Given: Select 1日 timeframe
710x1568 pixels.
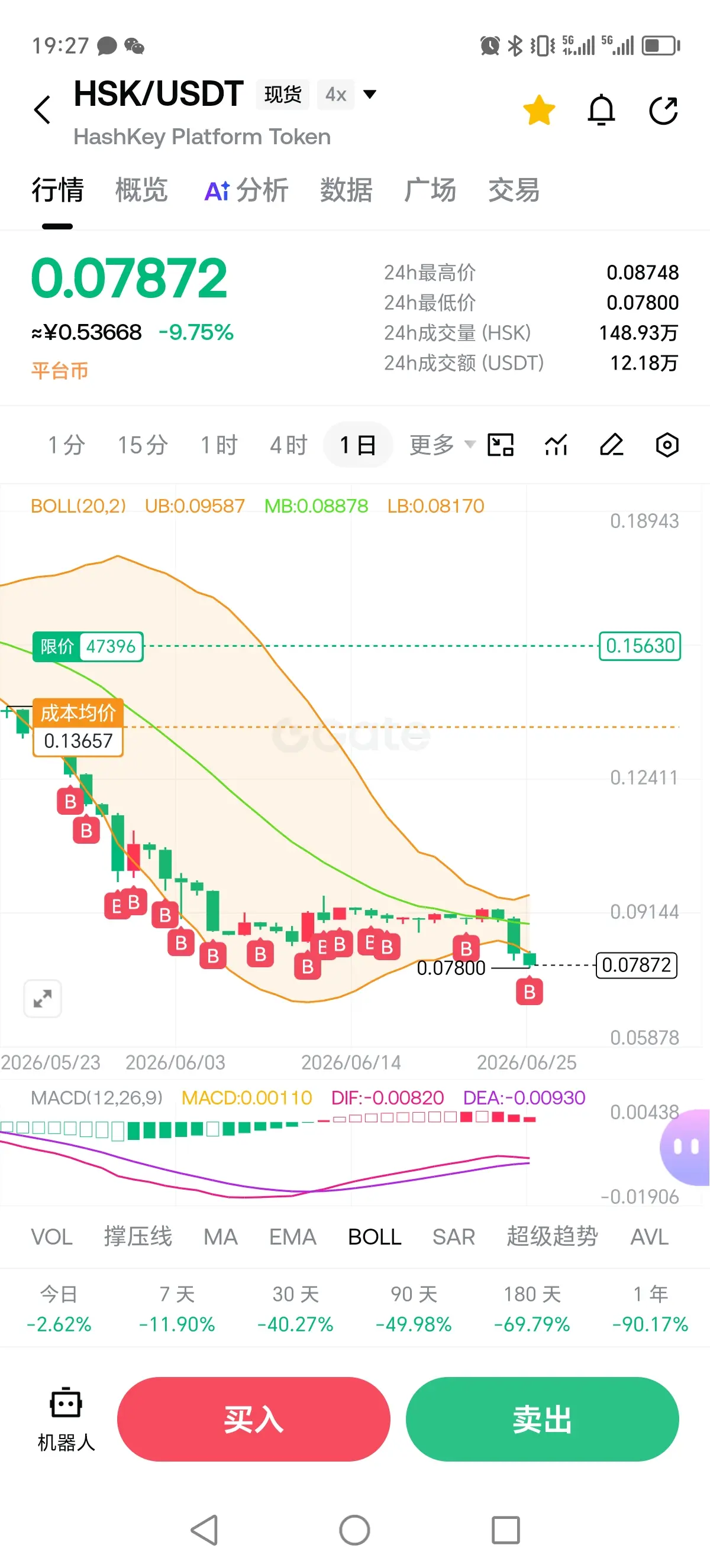Looking at the screenshot, I should pyautogui.click(x=358, y=445).
